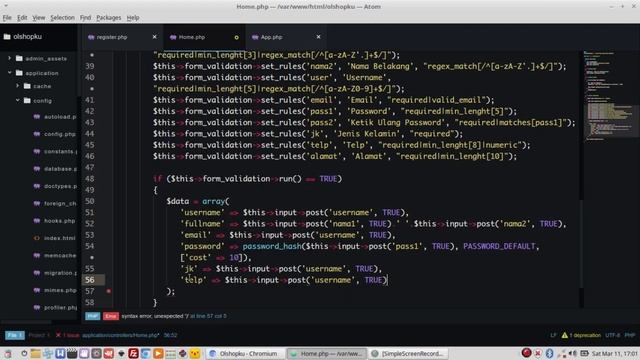Click the PHP badge in linter panel
640x360 pixels.
click(93, 316)
